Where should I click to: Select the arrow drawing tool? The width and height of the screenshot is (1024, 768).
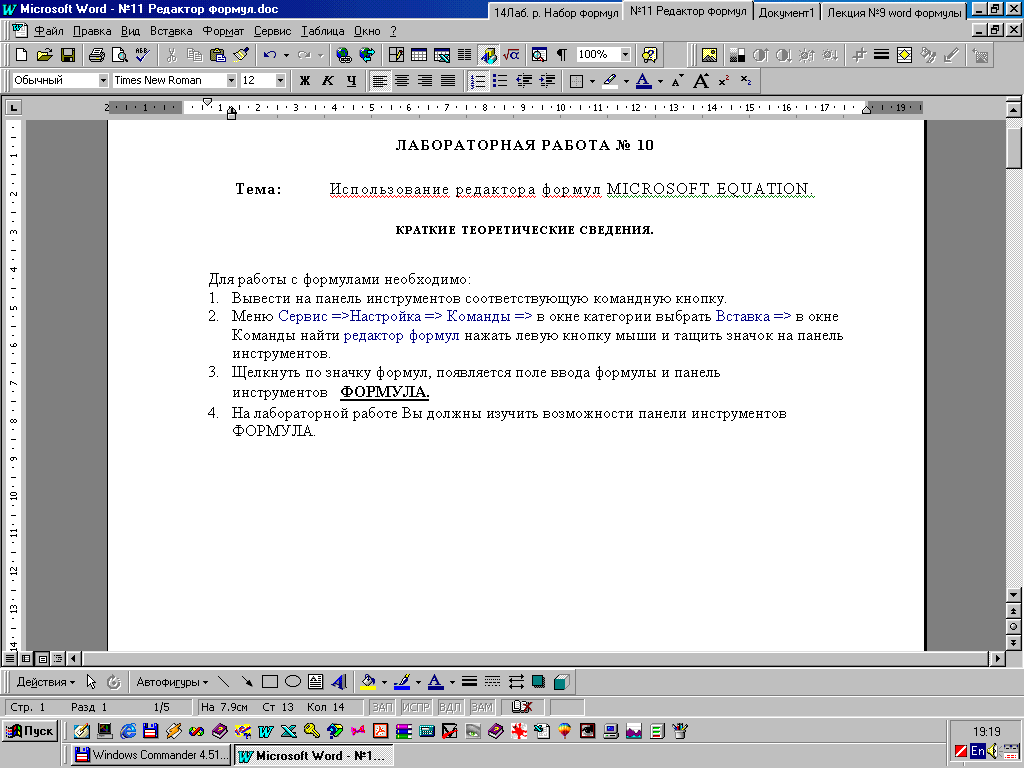coord(247,682)
